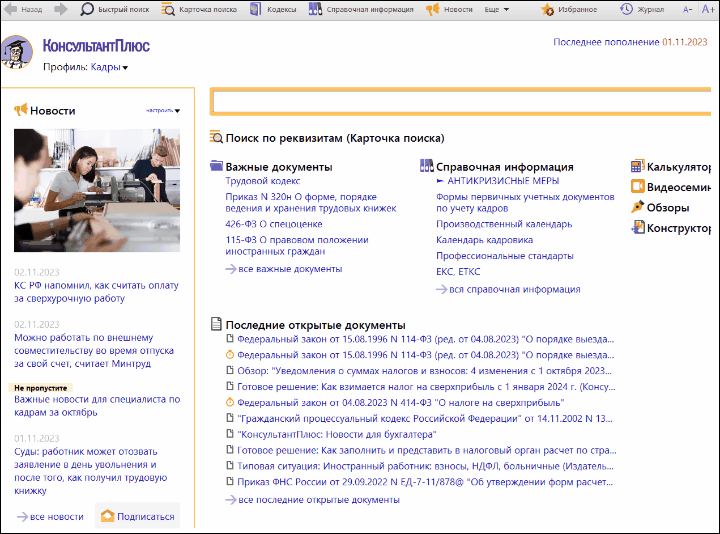
Task: Open Быстрый поиск from the toolbar
Action: (115, 9)
